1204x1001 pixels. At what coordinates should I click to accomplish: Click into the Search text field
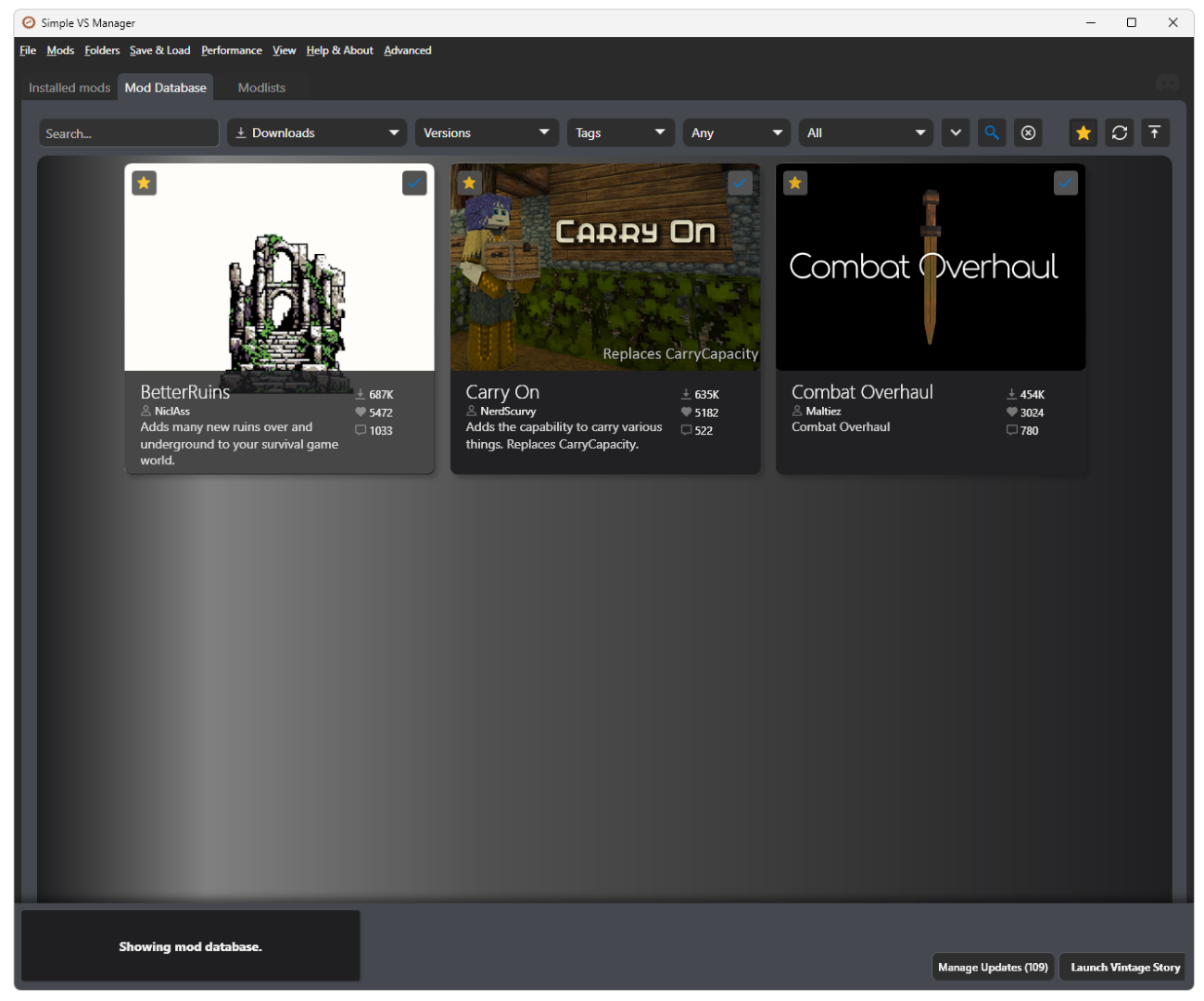pyautogui.click(x=128, y=133)
